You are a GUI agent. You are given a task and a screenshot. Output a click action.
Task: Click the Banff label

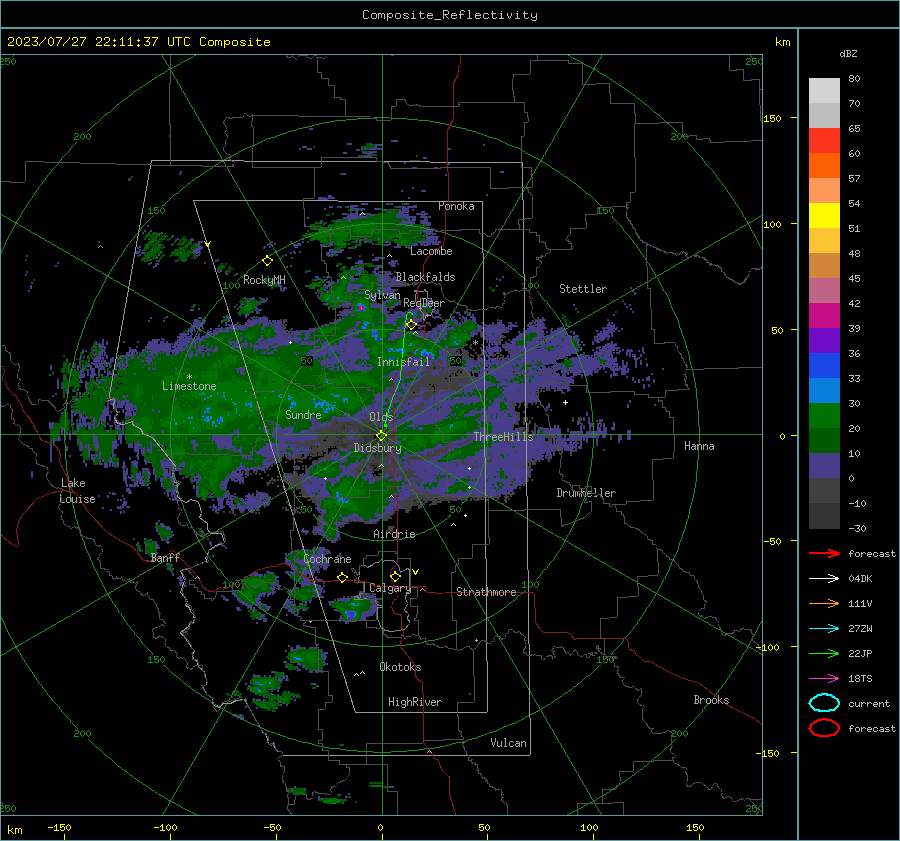[165, 558]
